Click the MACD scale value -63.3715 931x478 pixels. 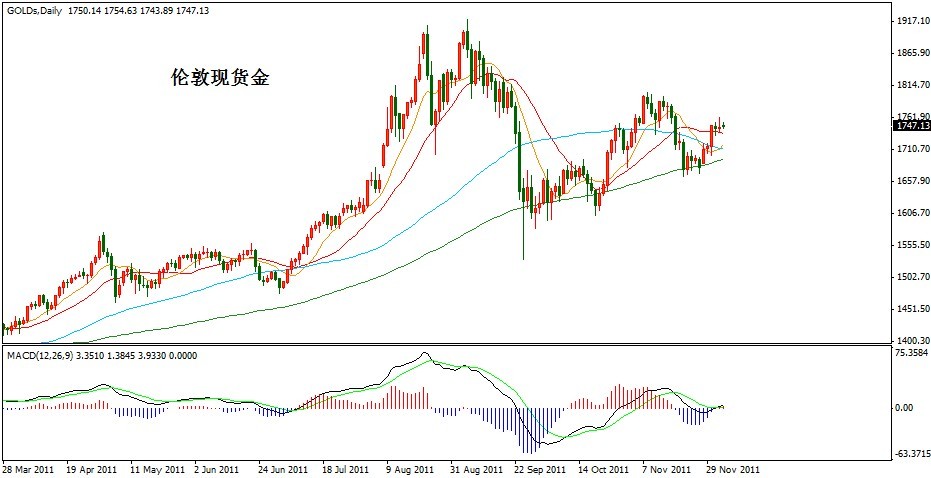913,454
